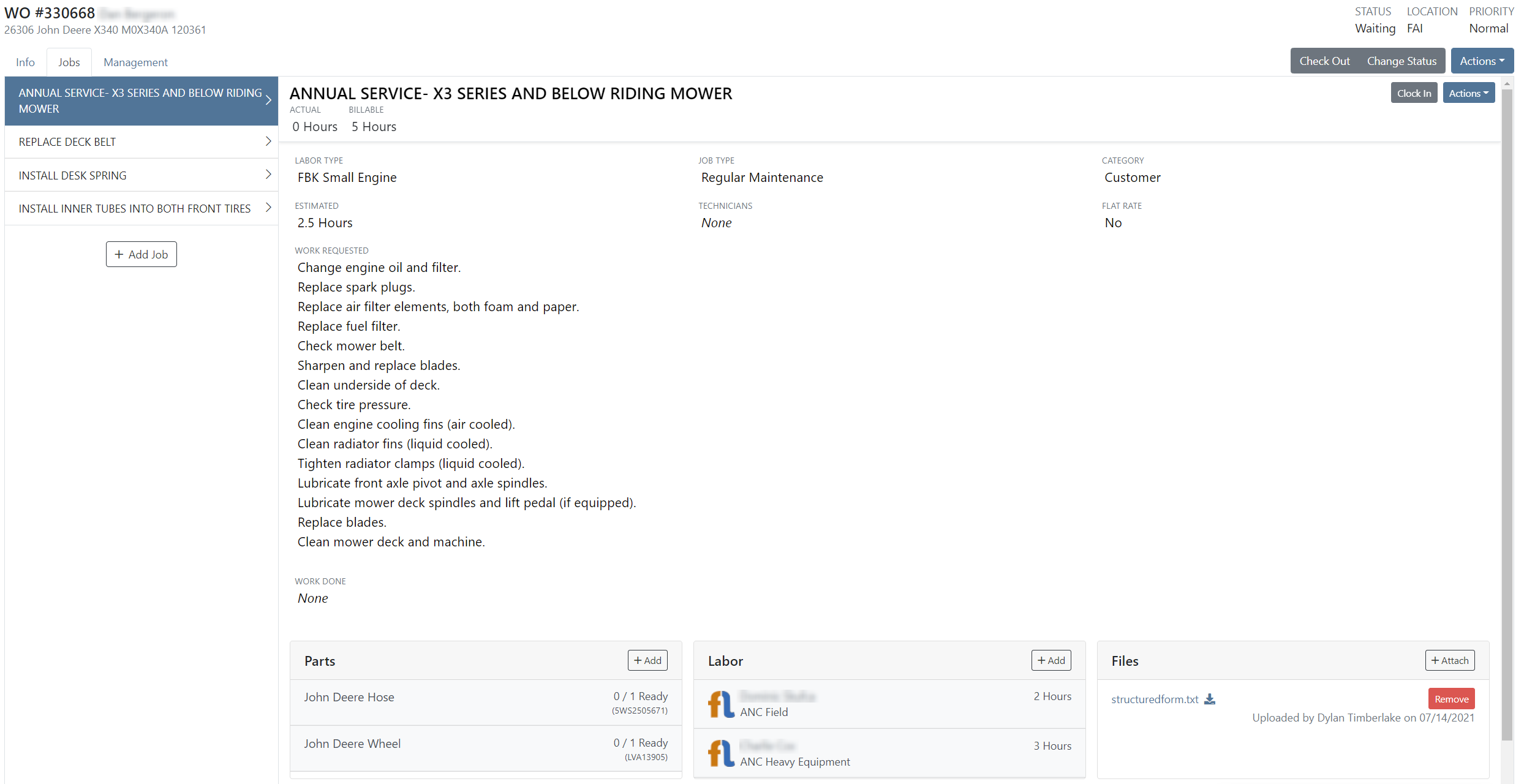Click the 2.5 Hours estimated value

[325, 223]
